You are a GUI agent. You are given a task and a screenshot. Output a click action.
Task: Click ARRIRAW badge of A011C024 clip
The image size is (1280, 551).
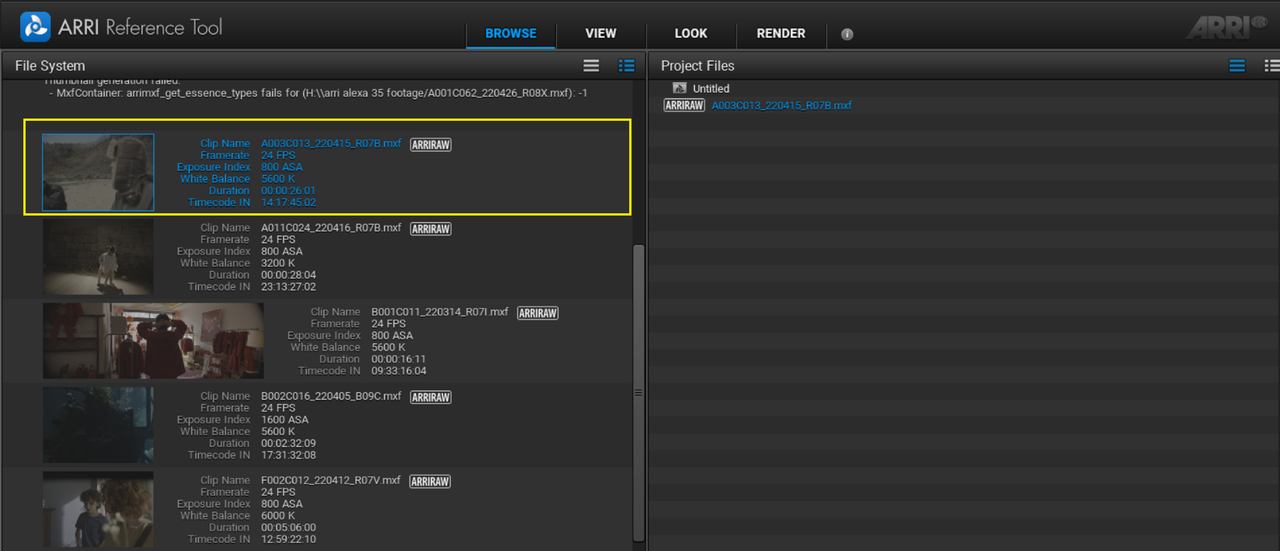pyautogui.click(x=431, y=229)
